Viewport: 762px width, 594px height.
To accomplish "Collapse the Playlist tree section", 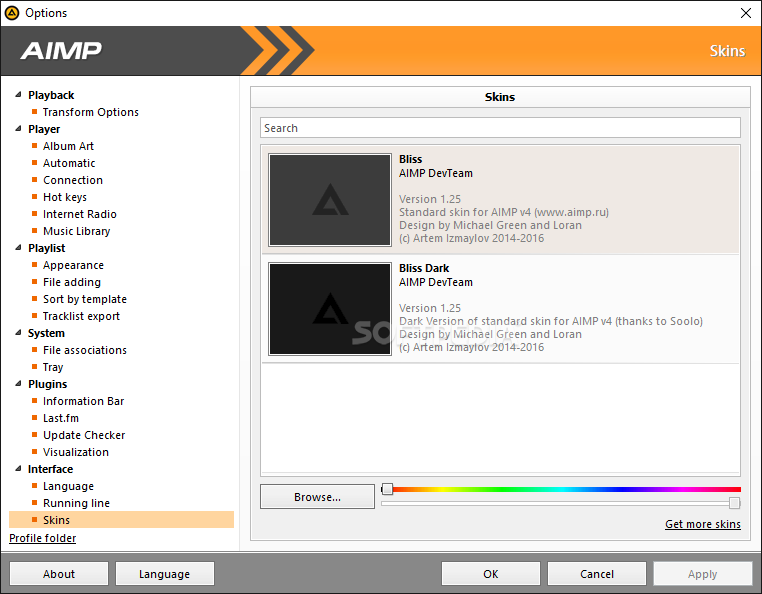I will 18,248.
